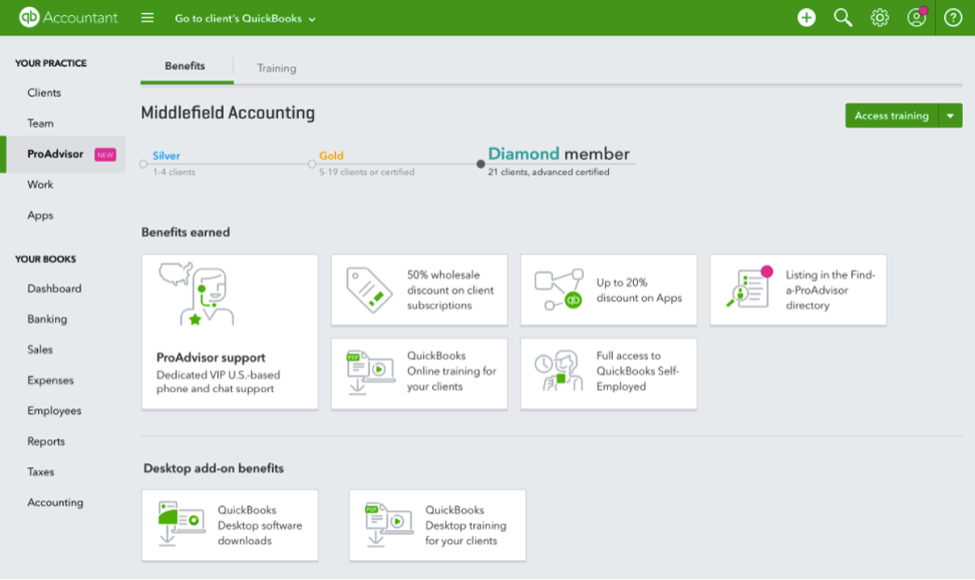Click the Gold tier marker
975x580 pixels.
(312, 164)
